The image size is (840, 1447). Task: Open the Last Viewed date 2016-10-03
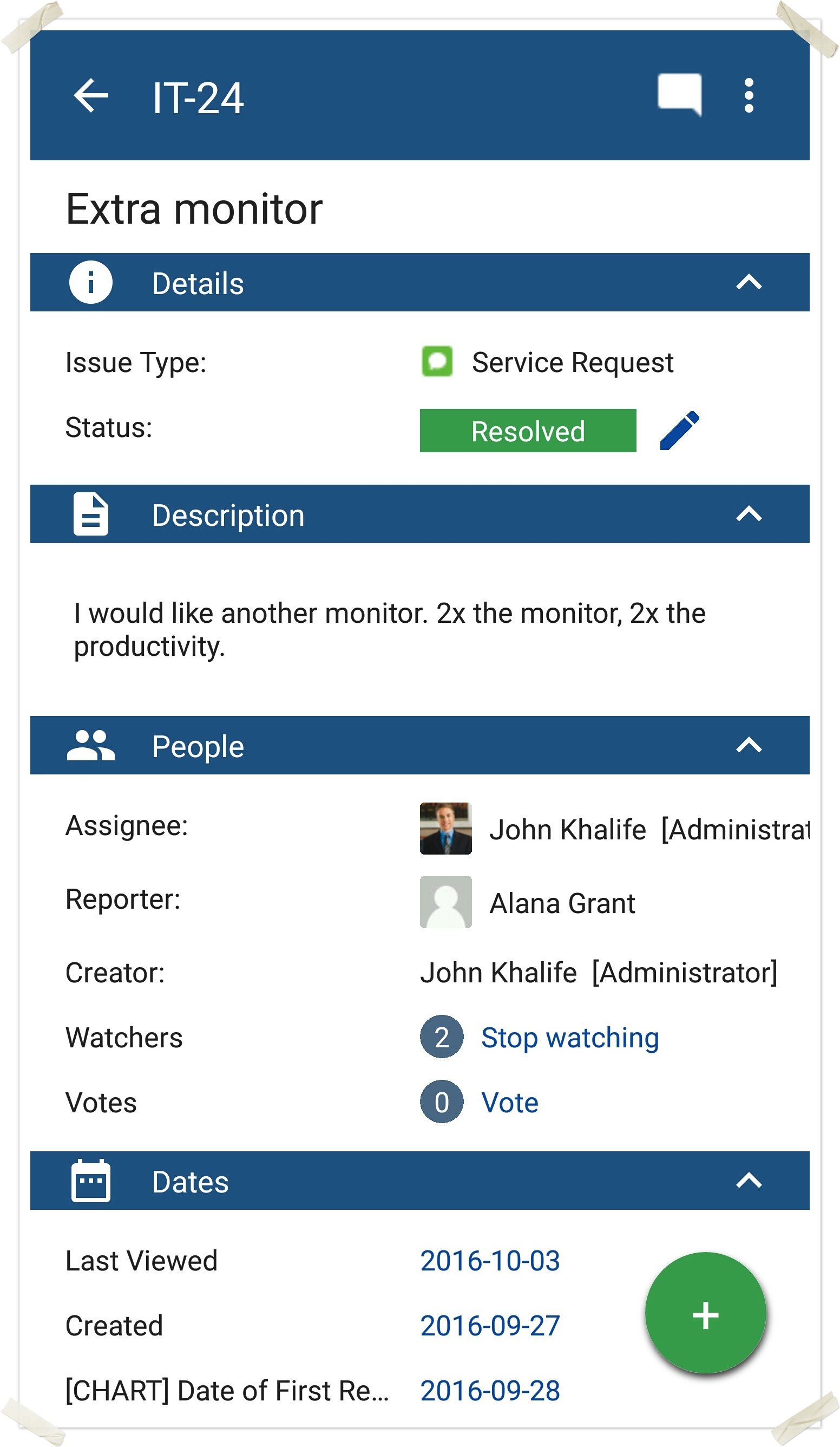pos(489,1261)
